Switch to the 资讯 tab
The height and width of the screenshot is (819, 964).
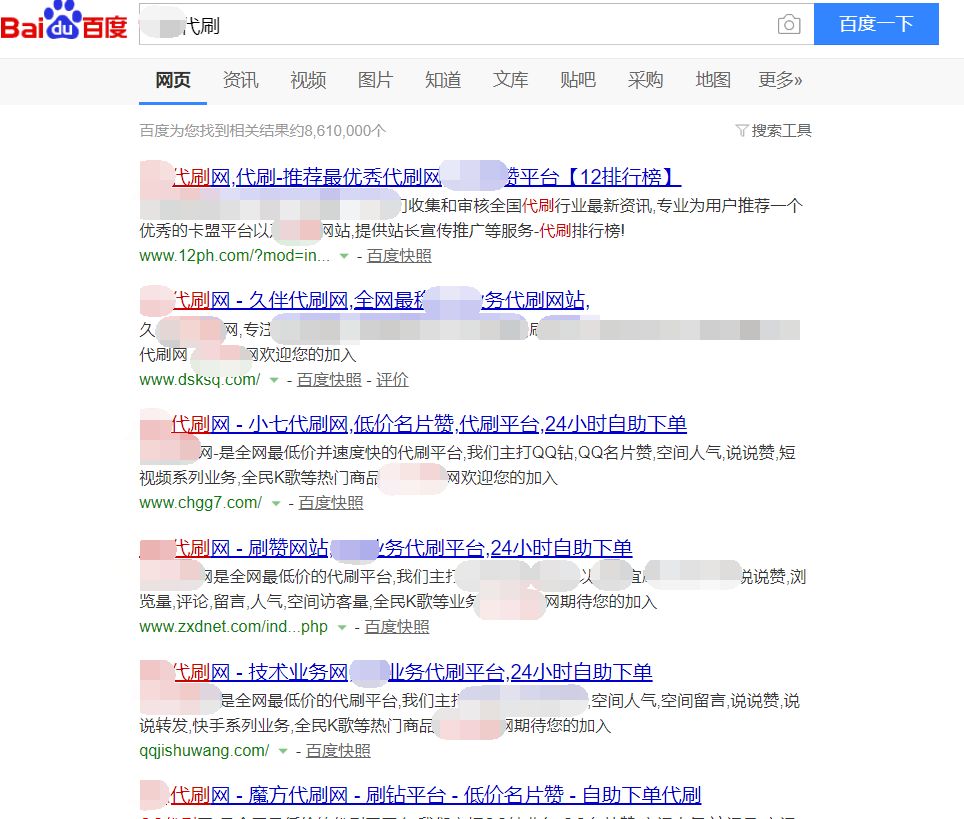click(240, 80)
